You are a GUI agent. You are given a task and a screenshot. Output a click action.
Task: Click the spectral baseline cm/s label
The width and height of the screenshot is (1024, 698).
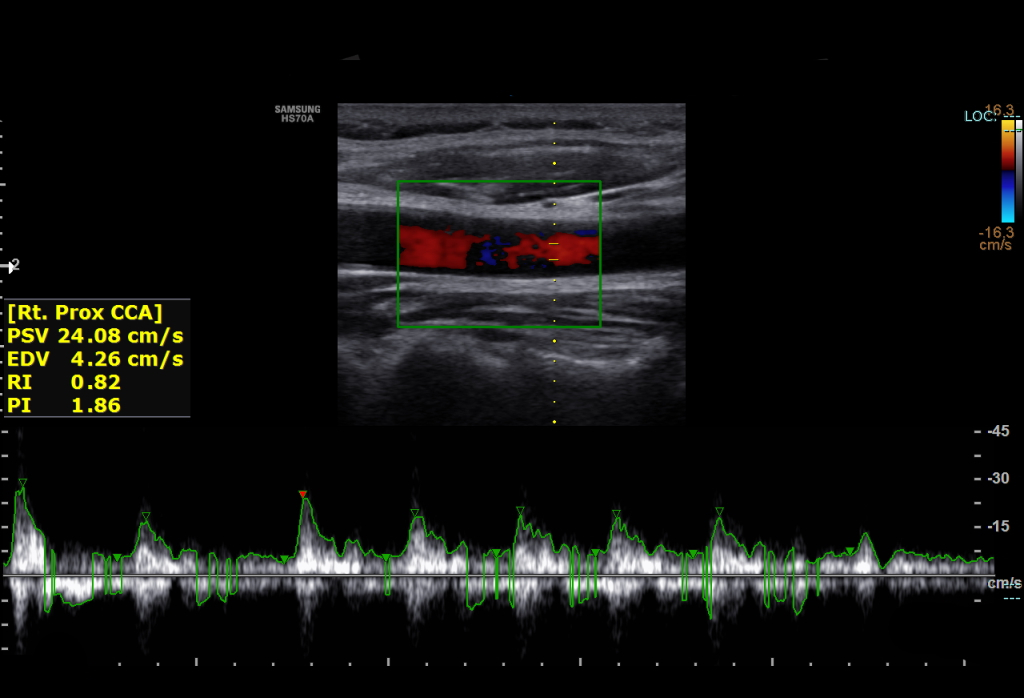coord(1003,583)
